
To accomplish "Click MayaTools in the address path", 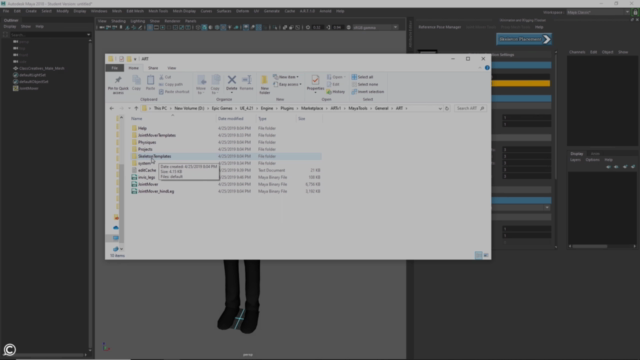I will pyautogui.click(x=358, y=109).
